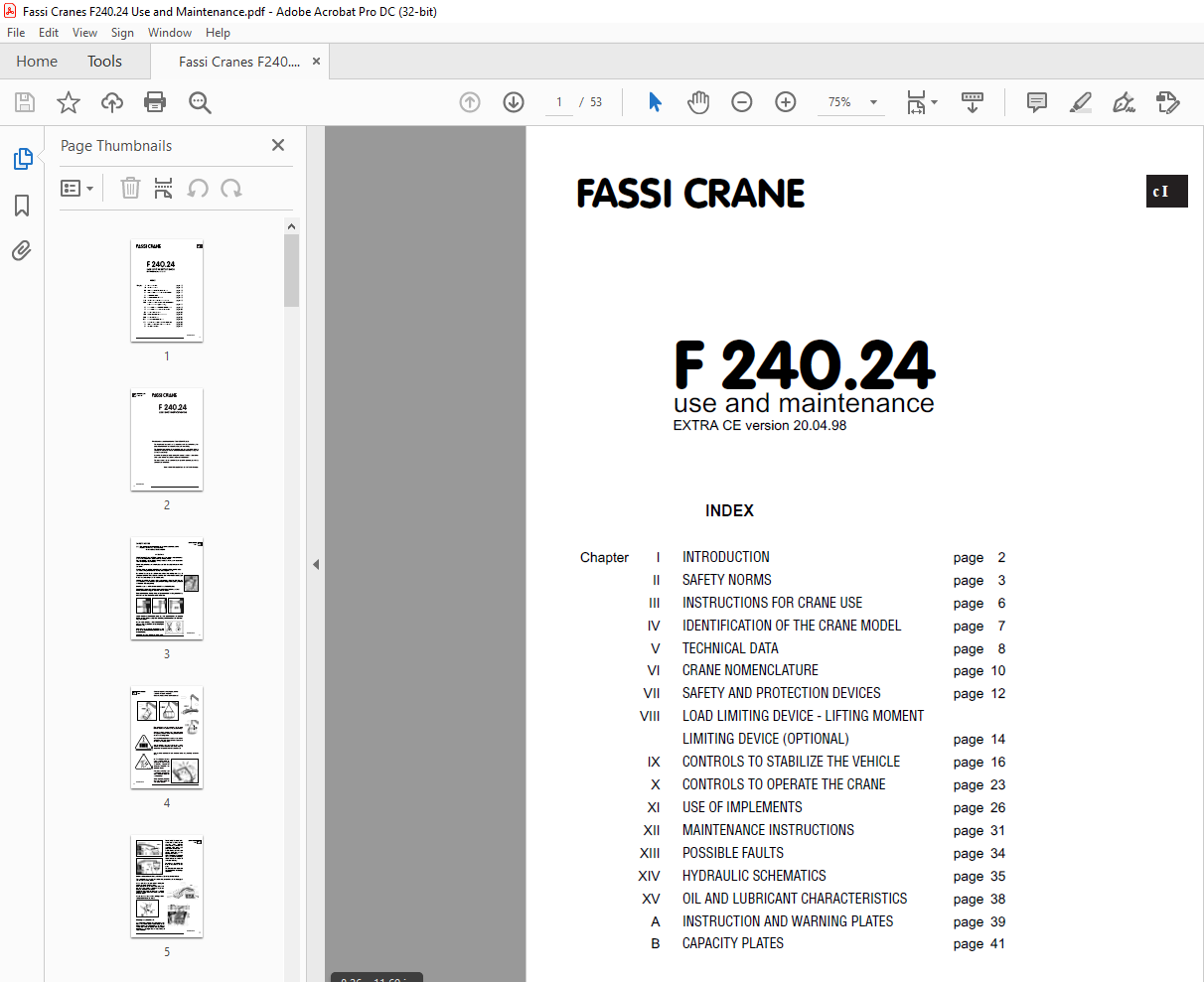1204x982 pixels.
Task: Click the page number input field
Action: [559, 102]
